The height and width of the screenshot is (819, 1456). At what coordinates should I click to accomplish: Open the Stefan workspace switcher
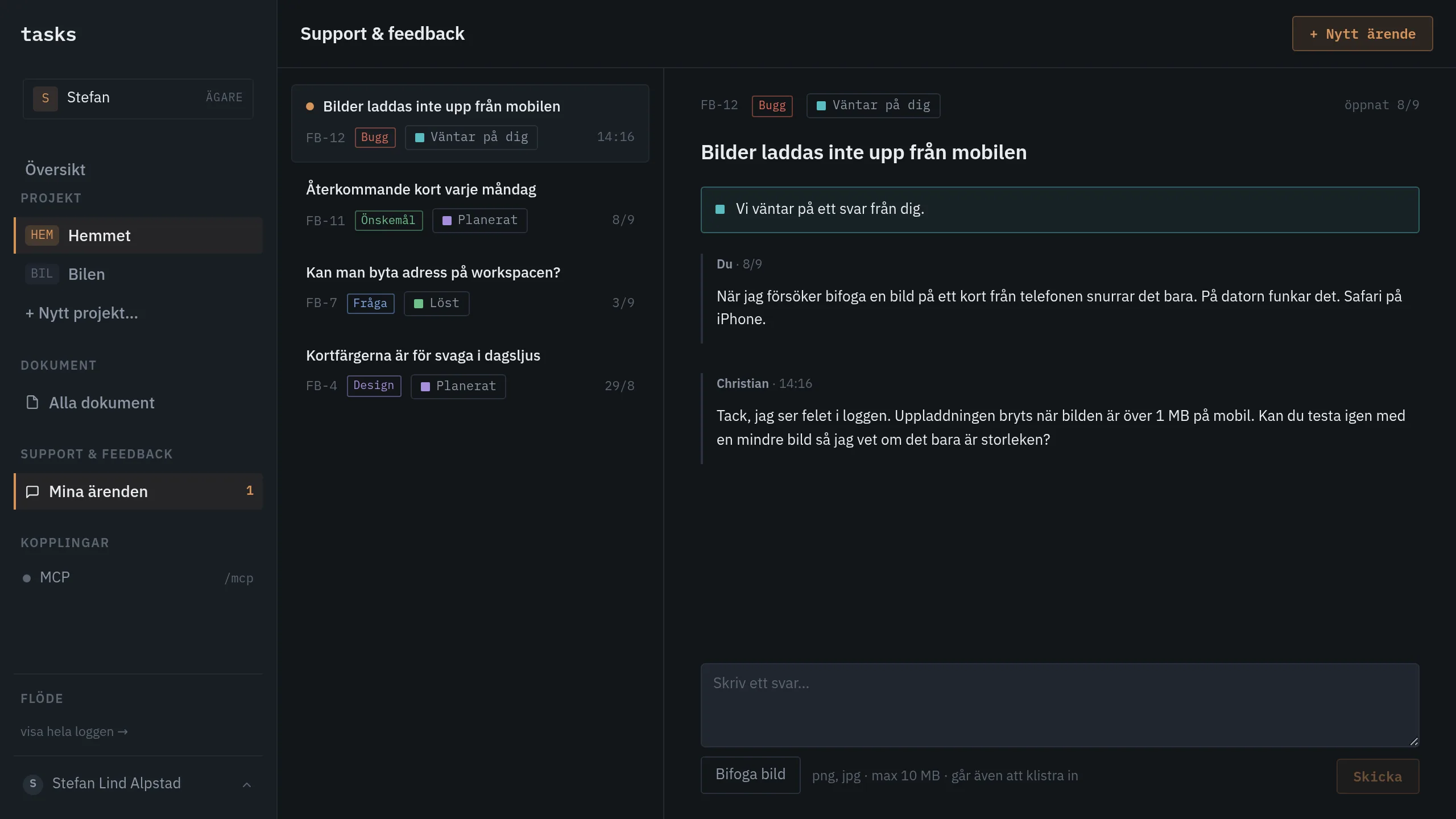click(138, 98)
